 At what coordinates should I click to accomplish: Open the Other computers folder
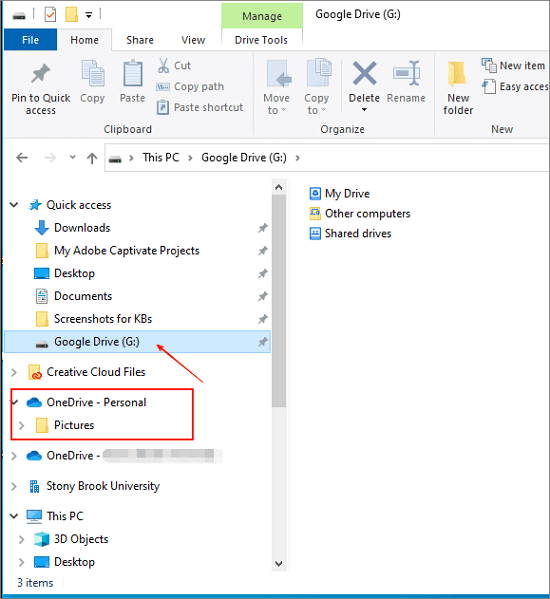click(x=360, y=214)
